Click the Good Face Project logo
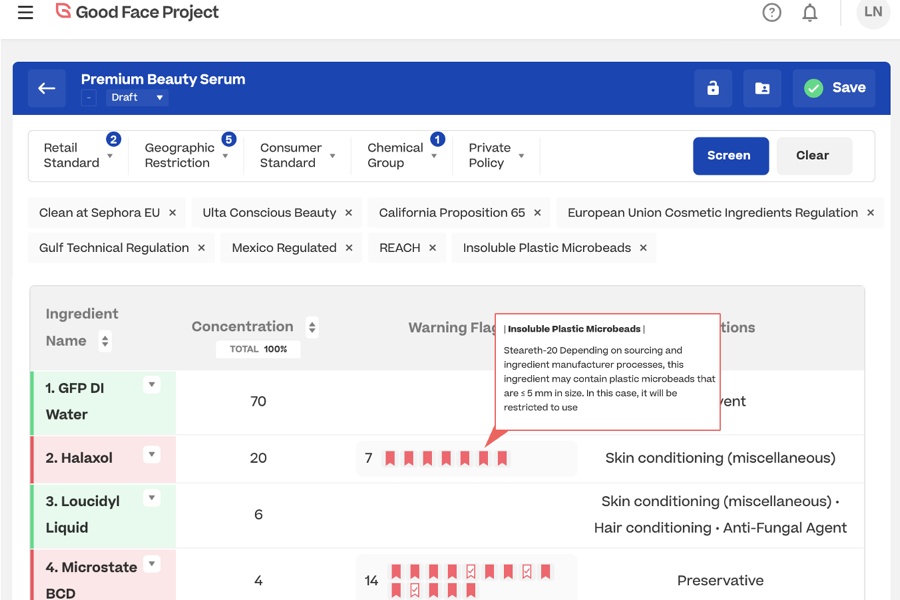Screen dimensions: 900x600 137,12
